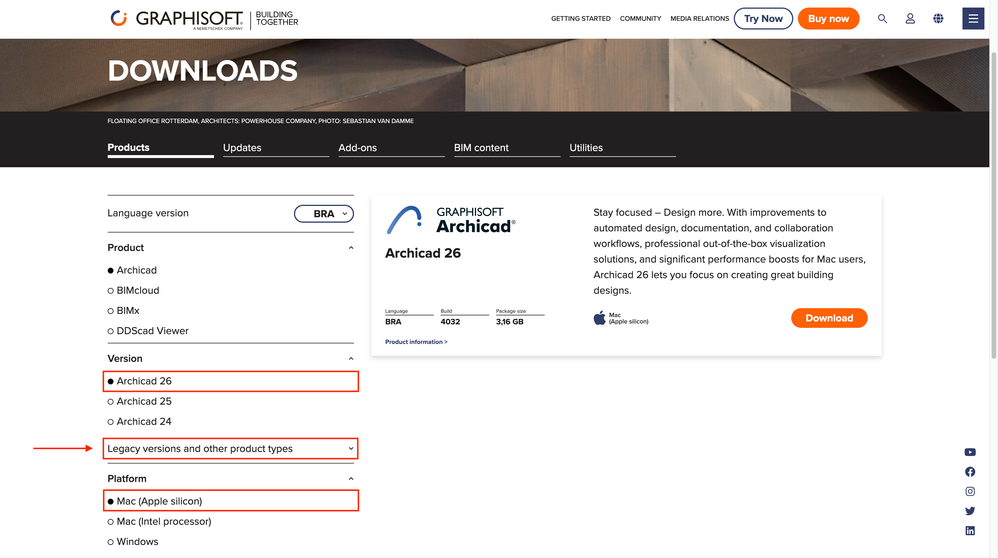Select the DDScad Viewer product option

[148, 331]
